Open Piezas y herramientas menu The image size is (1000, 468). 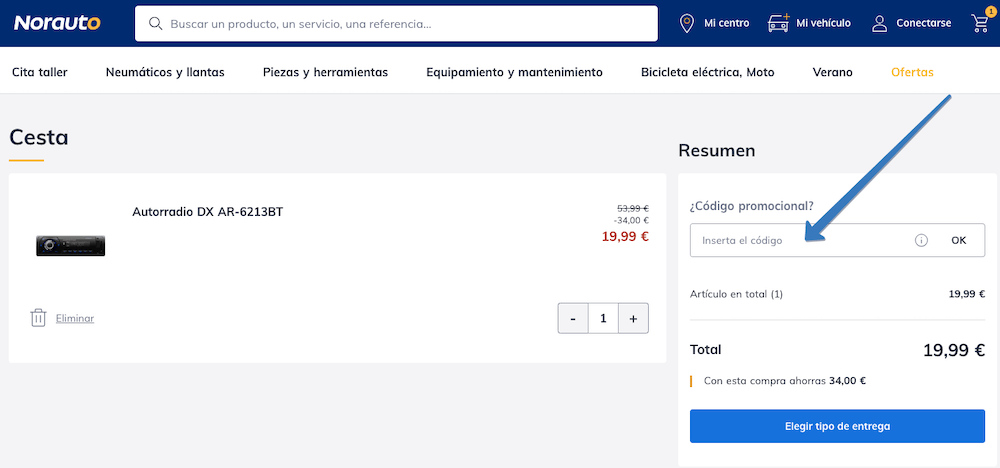pyautogui.click(x=325, y=72)
